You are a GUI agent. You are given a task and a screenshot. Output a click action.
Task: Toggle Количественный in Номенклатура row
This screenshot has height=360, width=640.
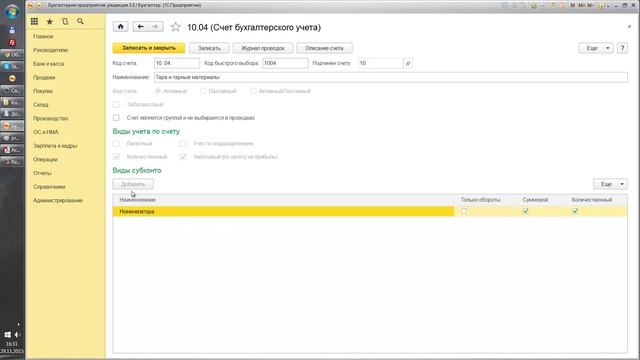pos(575,211)
